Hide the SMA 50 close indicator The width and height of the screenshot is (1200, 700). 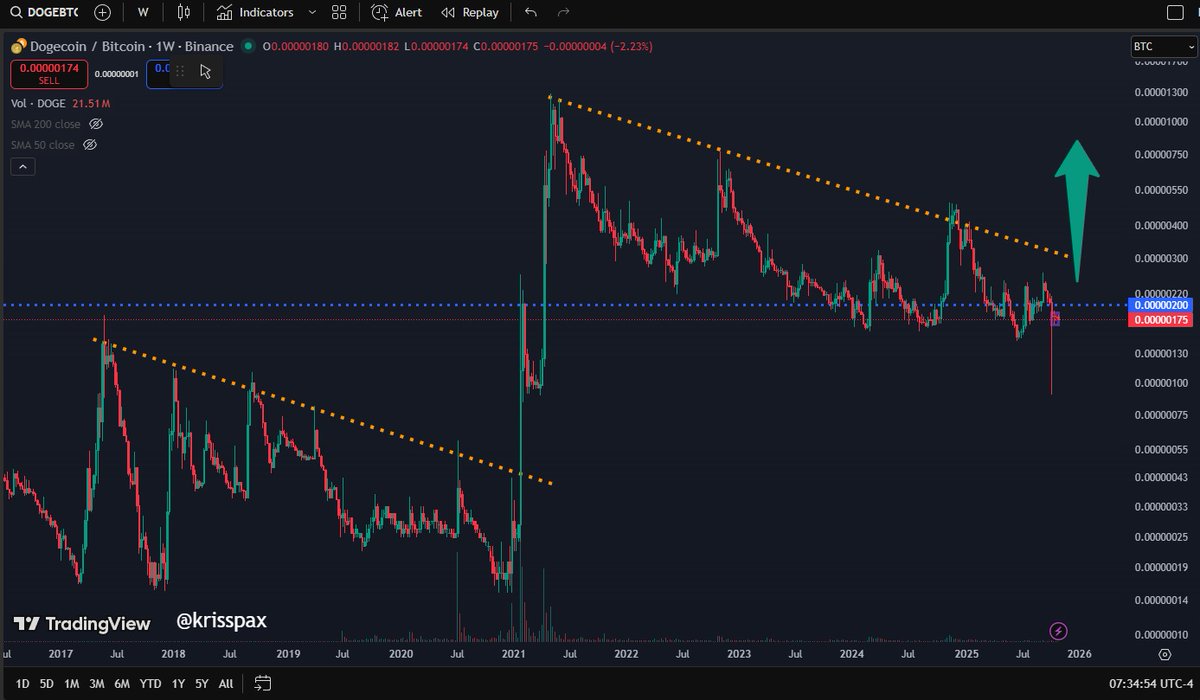[x=89, y=144]
